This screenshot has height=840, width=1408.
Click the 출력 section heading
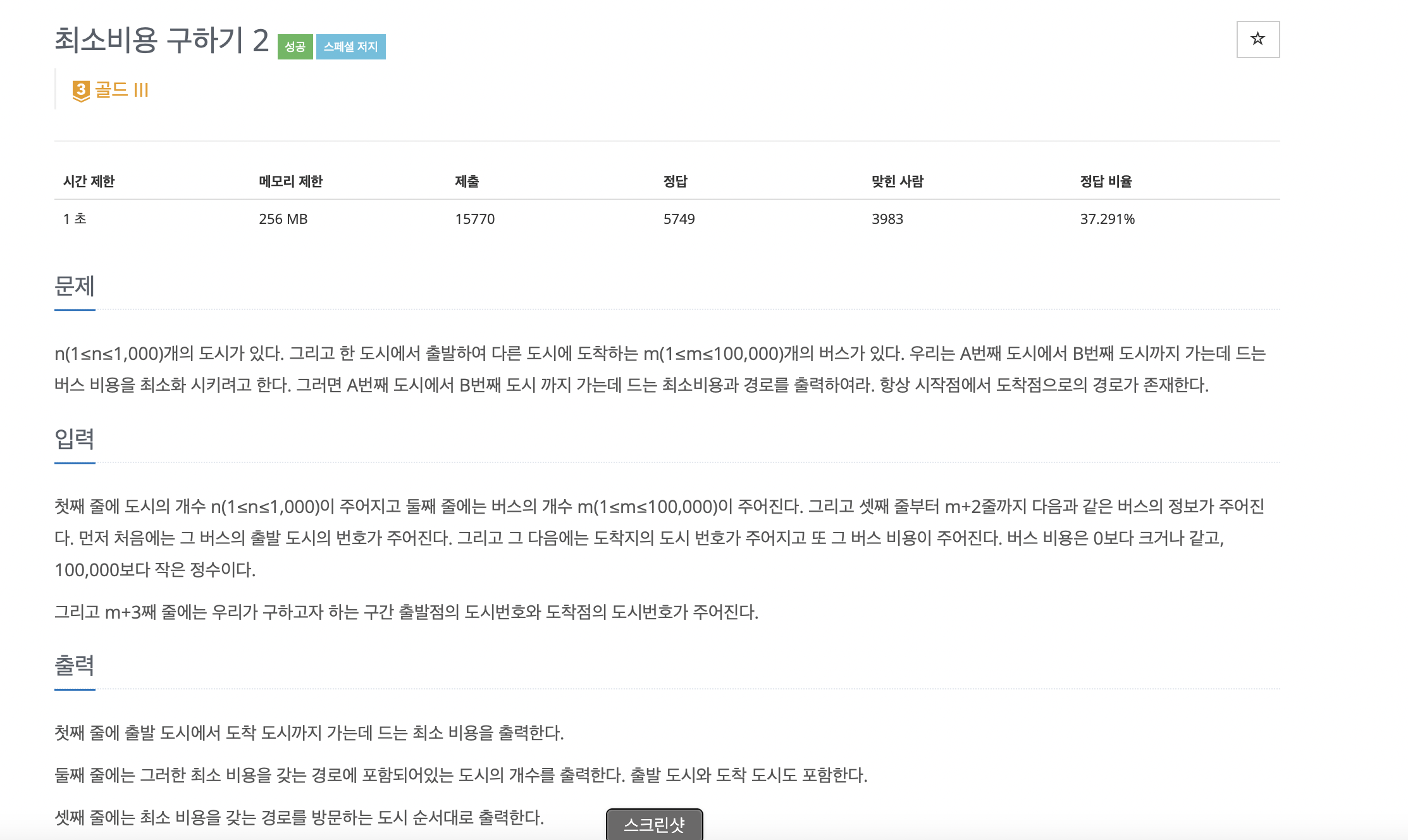point(75,665)
